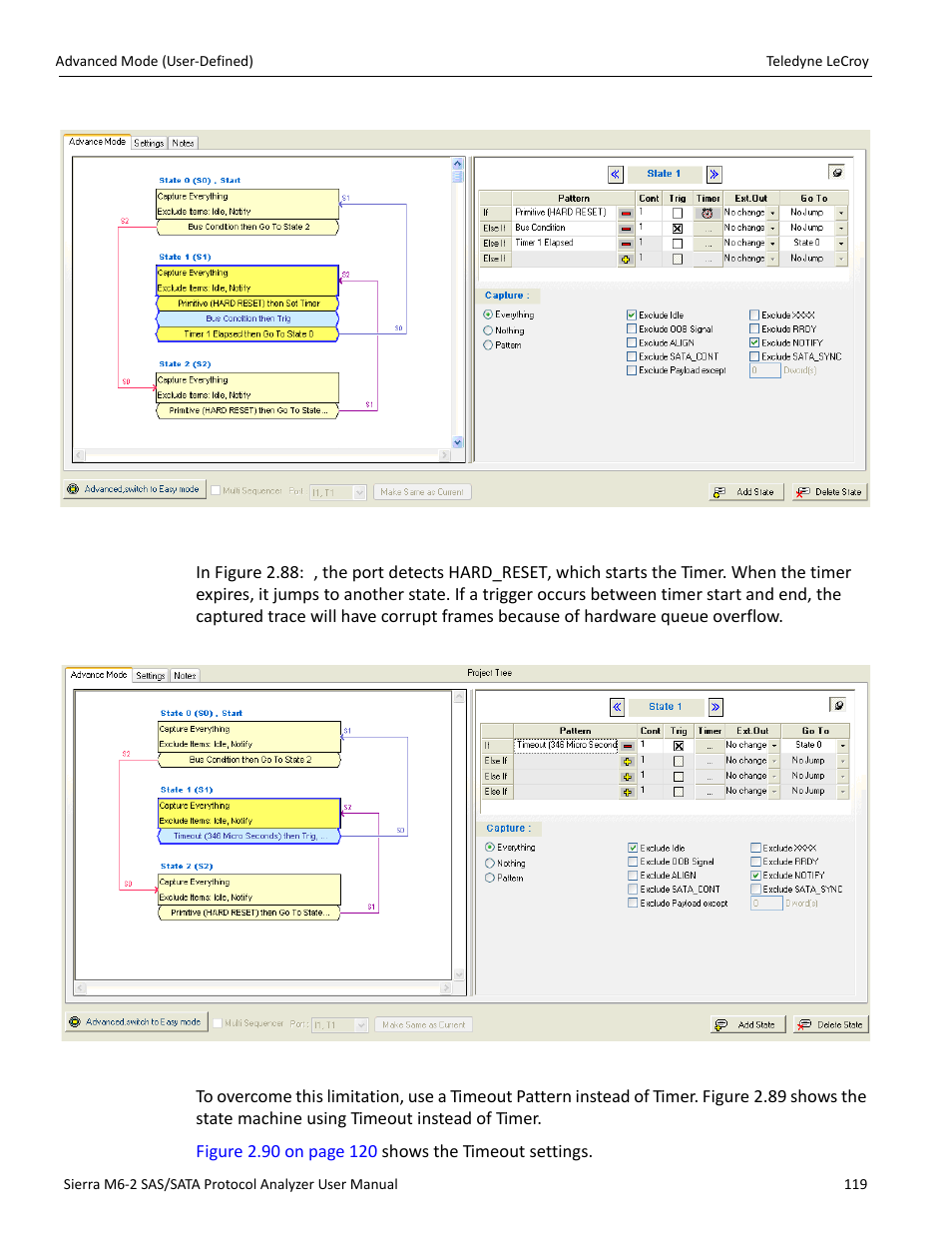Toggle Exclude NOTIFY checkbox in upper screenshot
Viewport: 952px width, 1233px height.
point(754,342)
